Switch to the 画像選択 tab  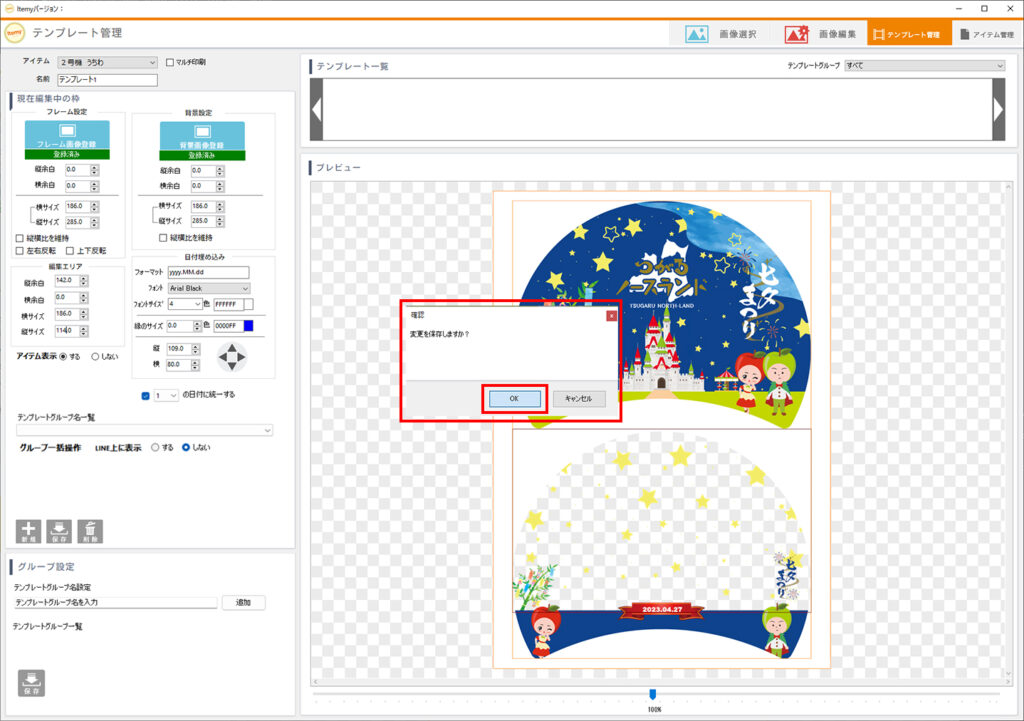(x=721, y=34)
